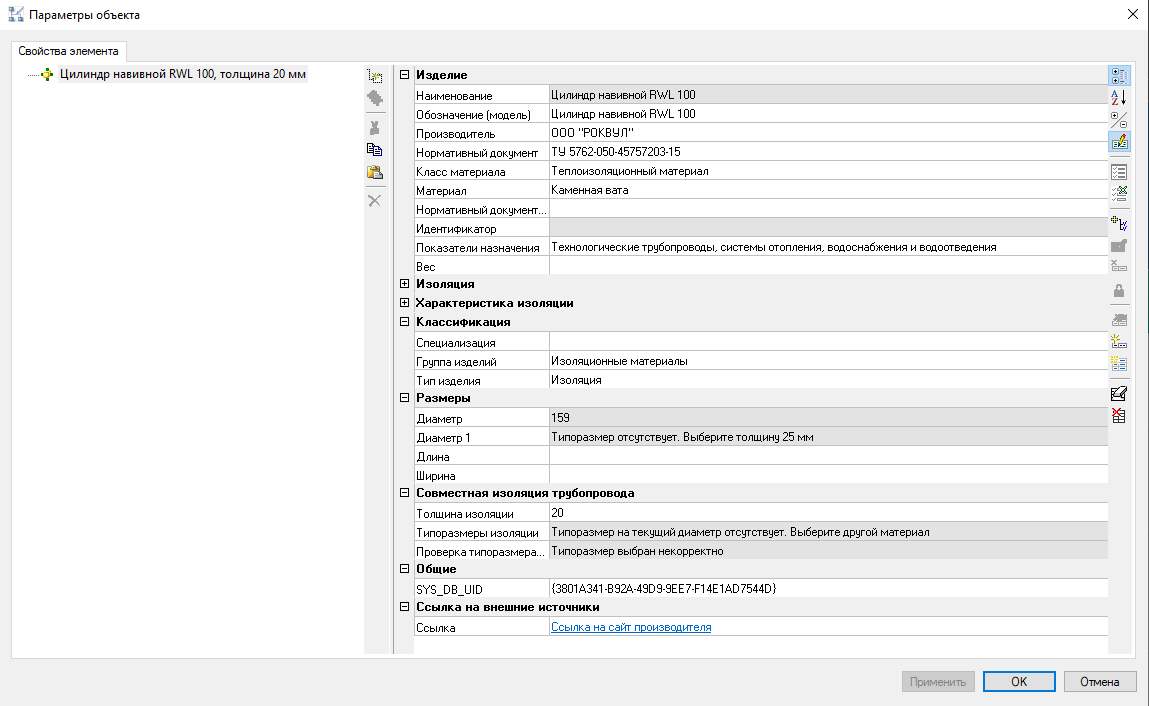Click the greyed icon below the padlock
The width and height of the screenshot is (1149, 706).
1119,320
